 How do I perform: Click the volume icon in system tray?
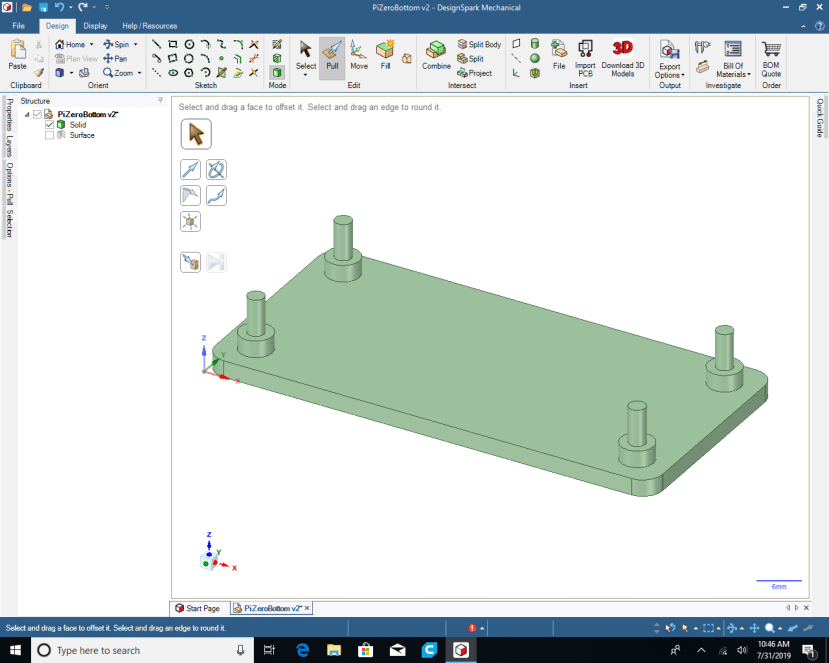point(742,650)
